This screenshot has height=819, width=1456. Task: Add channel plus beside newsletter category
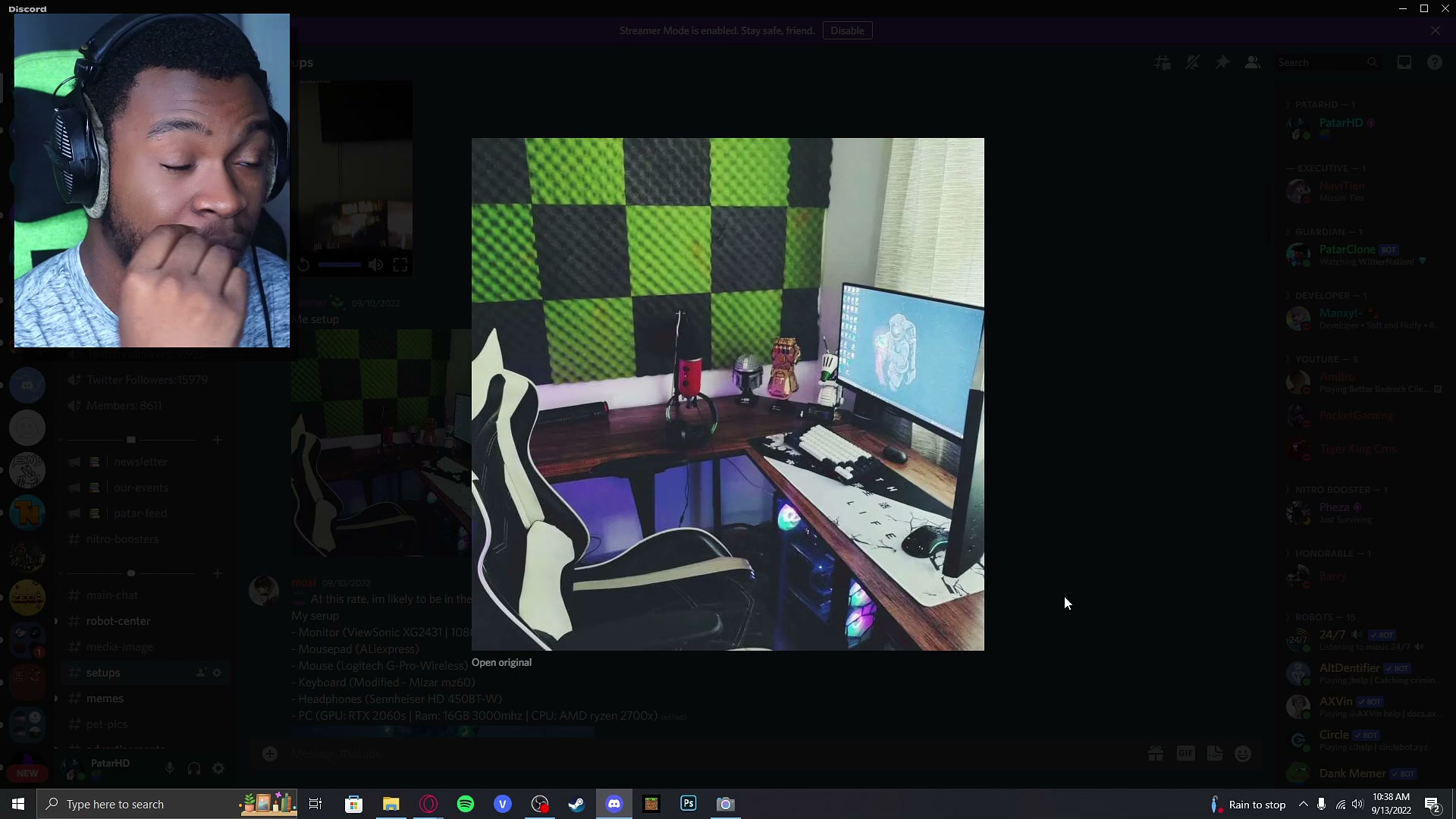[x=218, y=440]
